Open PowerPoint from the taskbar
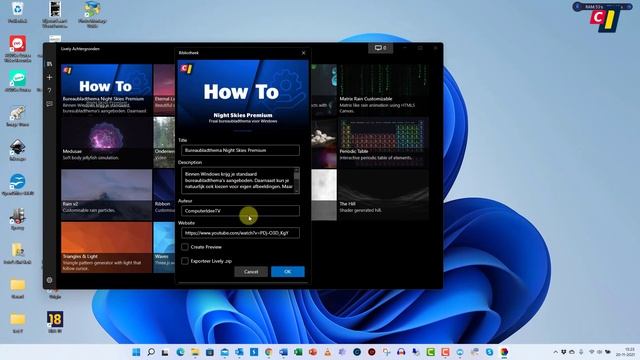The width and height of the screenshot is (640, 360). [x=313, y=352]
